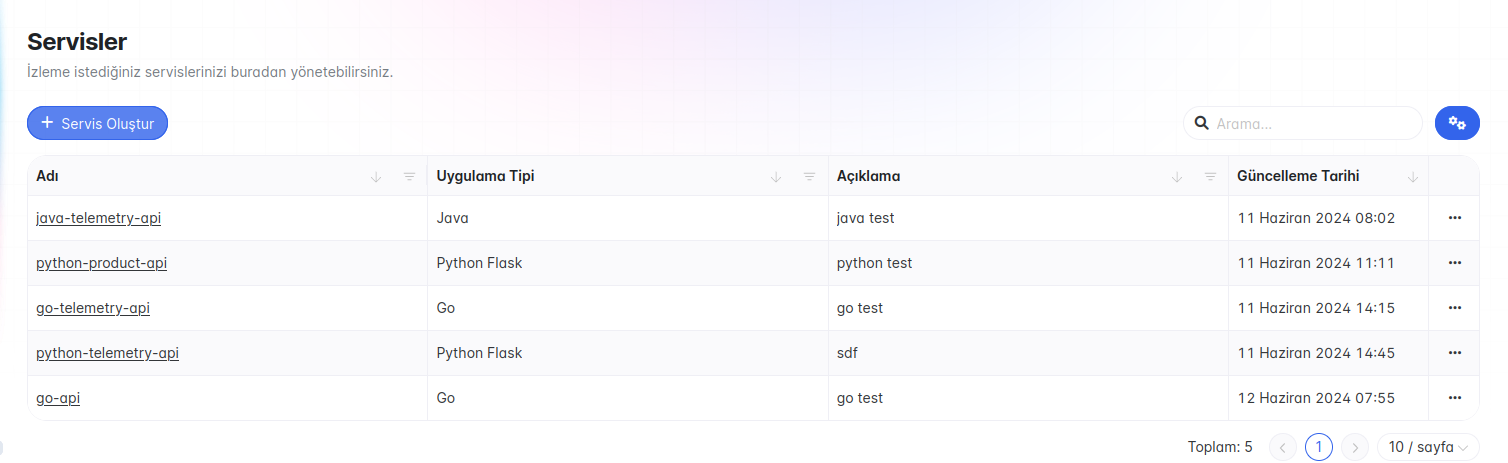Open the actions menu for python-product-api row
The height and width of the screenshot is (463, 1508).
click(x=1455, y=263)
